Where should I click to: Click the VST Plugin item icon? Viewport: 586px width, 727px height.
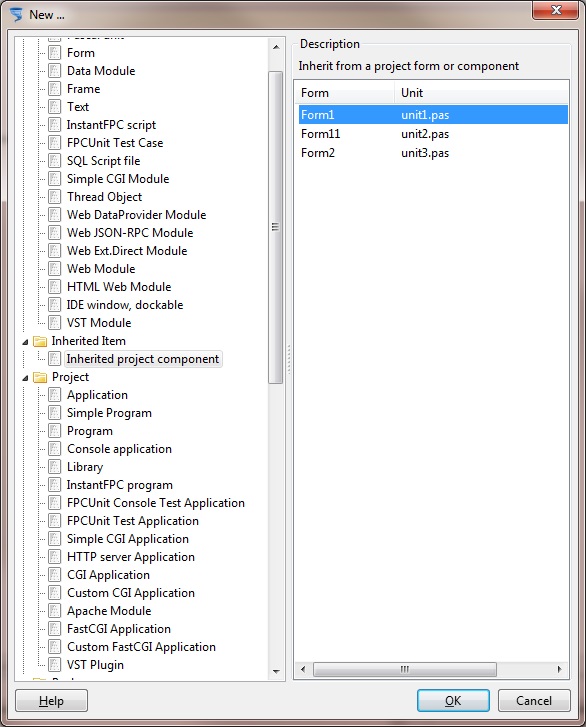pos(55,665)
